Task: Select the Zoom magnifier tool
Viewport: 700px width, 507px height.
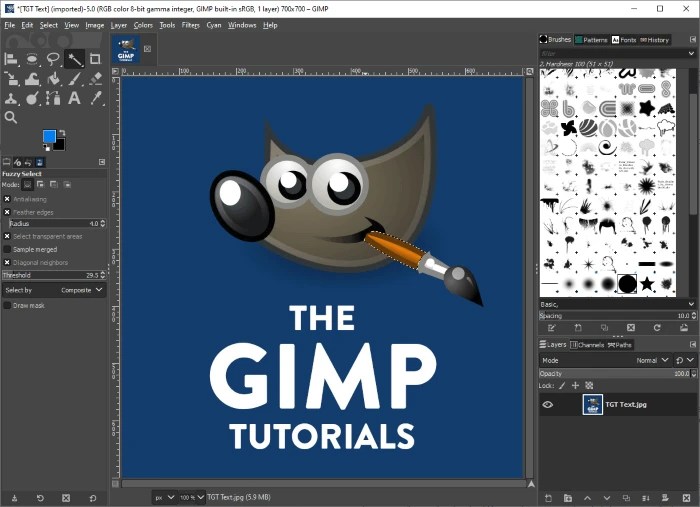Action: [11, 118]
